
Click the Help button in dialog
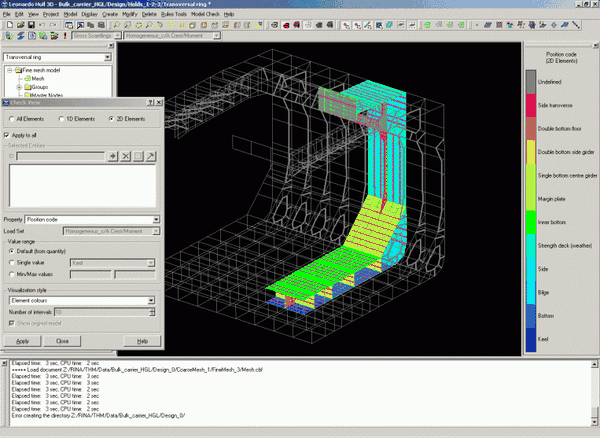[x=142, y=341]
